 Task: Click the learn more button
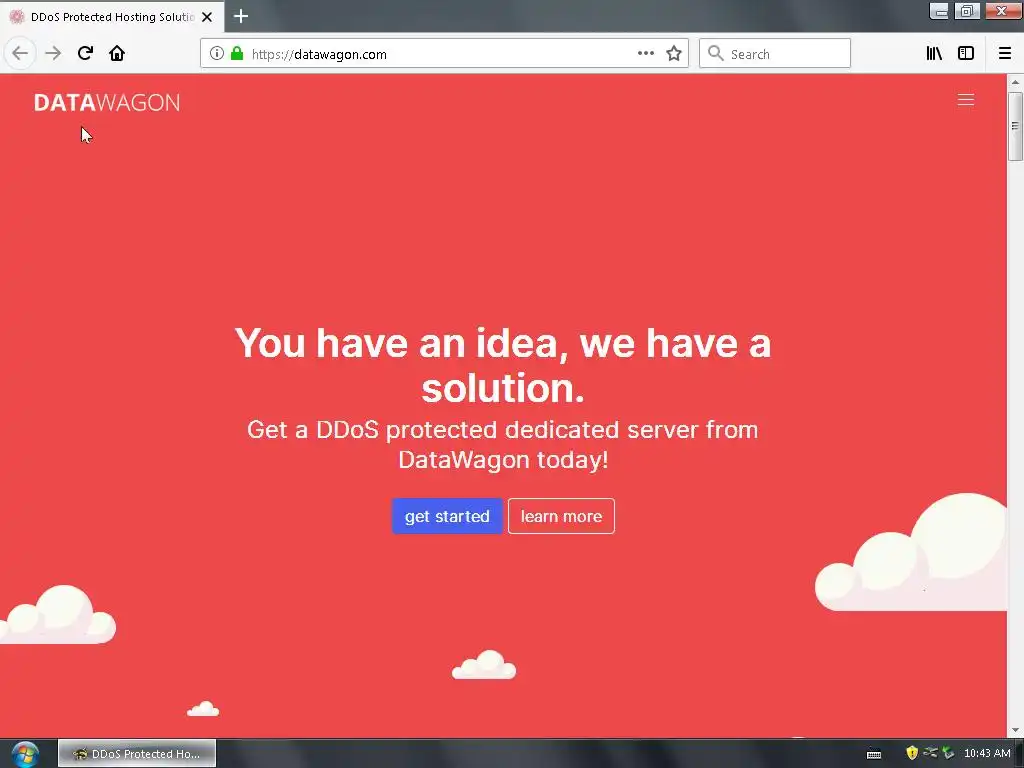click(561, 516)
